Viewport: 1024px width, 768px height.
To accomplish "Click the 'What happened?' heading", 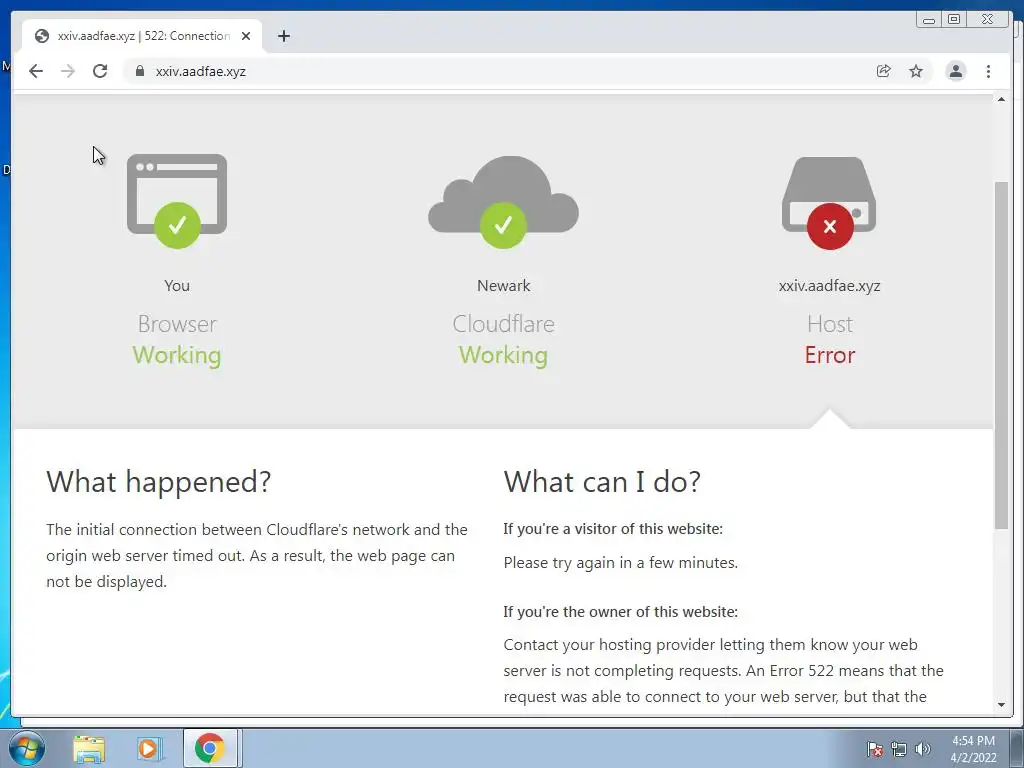I will [x=159, y=483].
